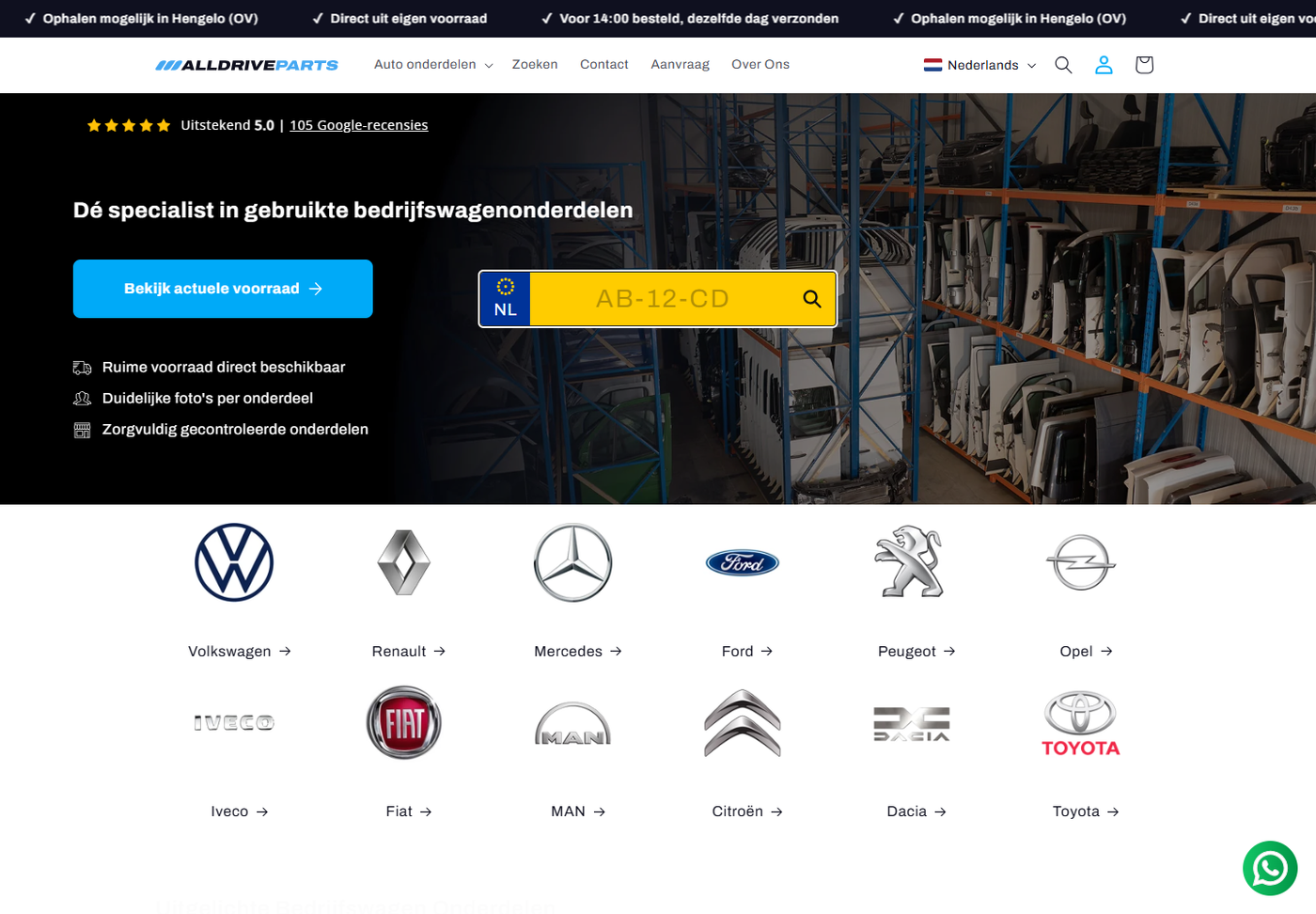Open the 105 Google-recensies link
This screenshot has width=1316, height=914.
pyautogui.click(x=359, y=125)
